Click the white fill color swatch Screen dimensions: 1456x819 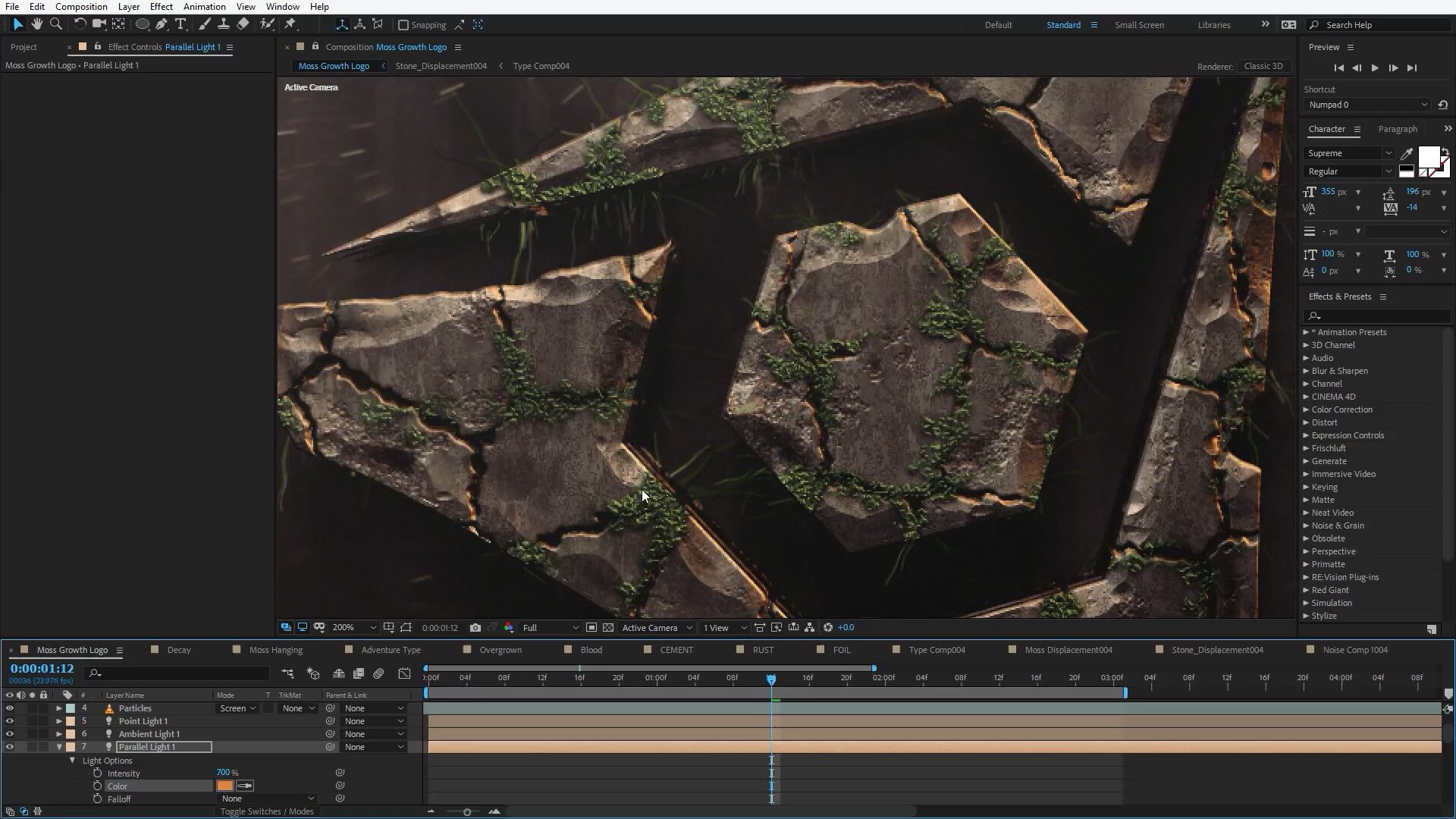pos(1429,157)
